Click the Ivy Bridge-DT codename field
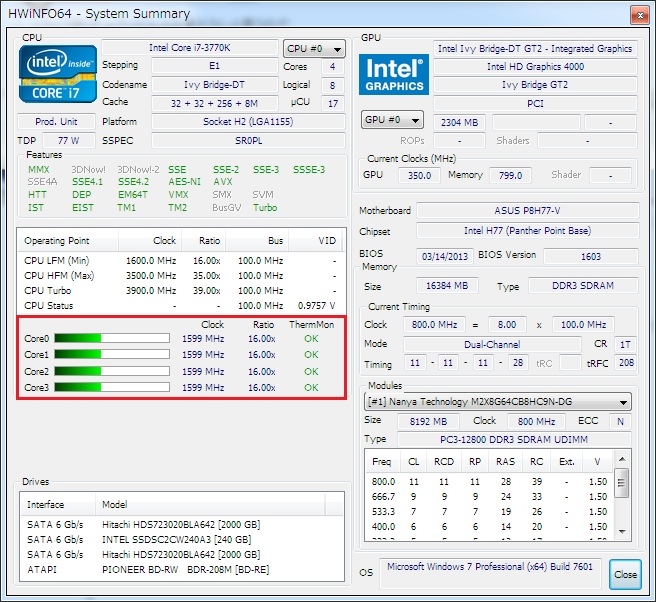 215,85
